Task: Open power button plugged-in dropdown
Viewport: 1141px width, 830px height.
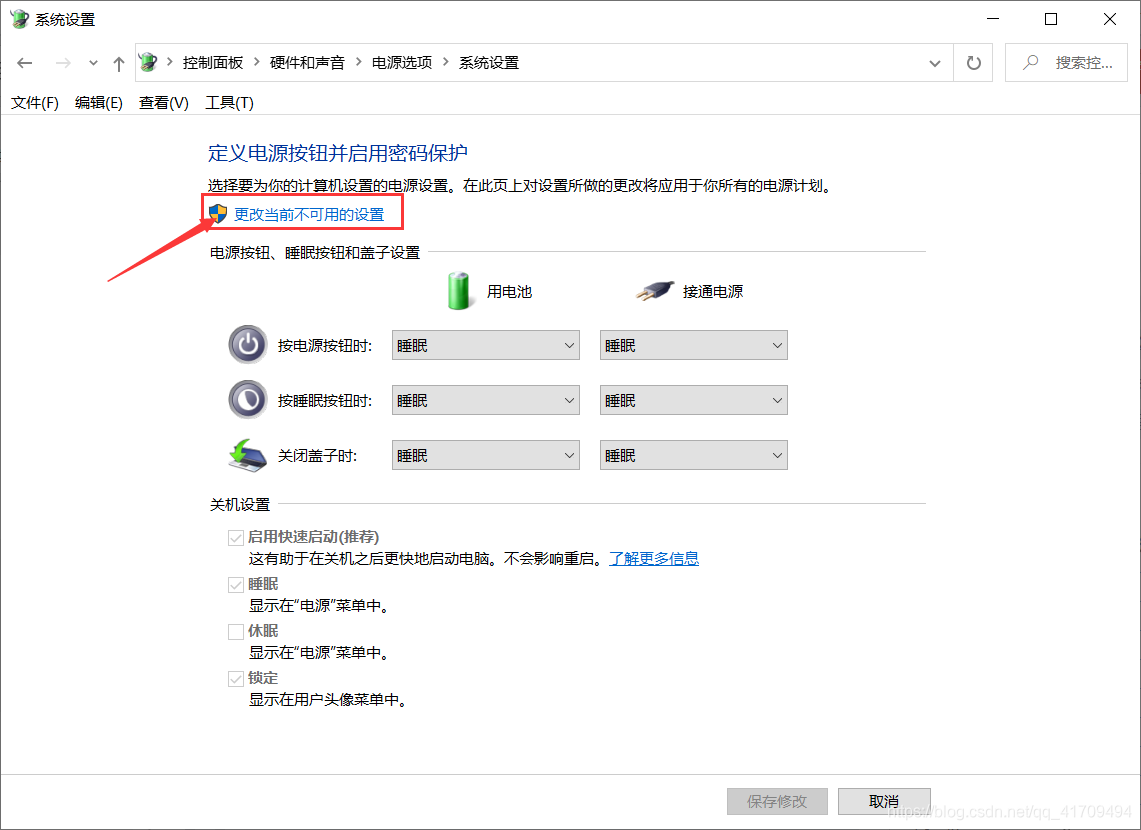Action: click(693, 346)
